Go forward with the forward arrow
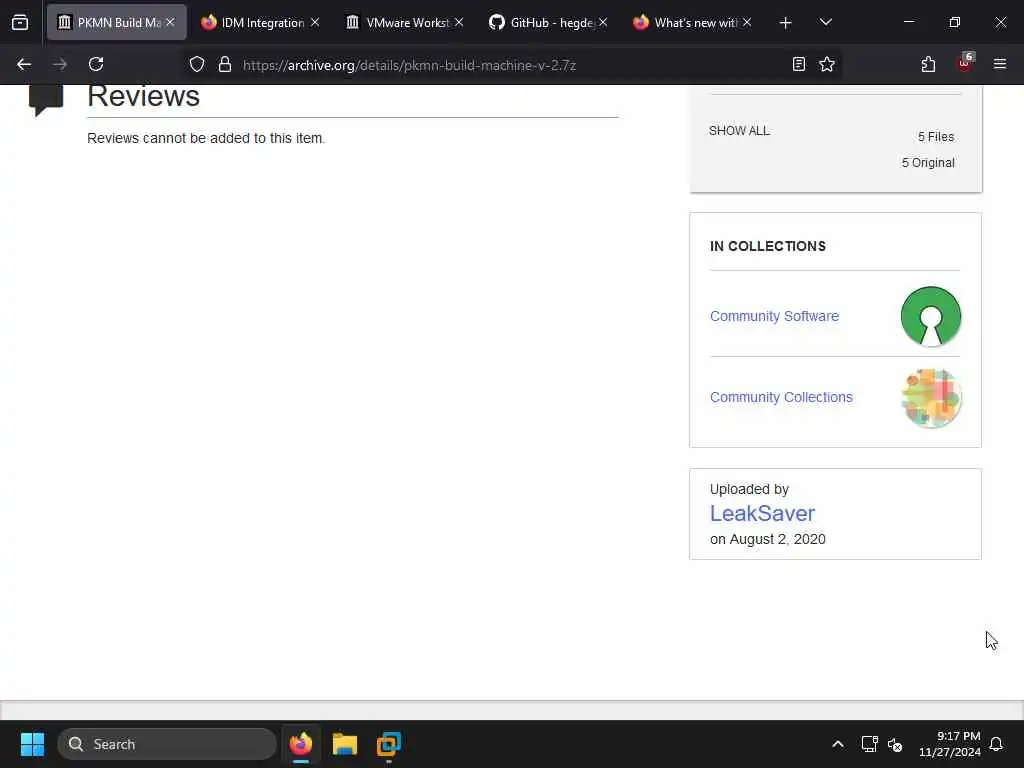The width and height of the screenshot is (1024, 768). tap(60, 64)
